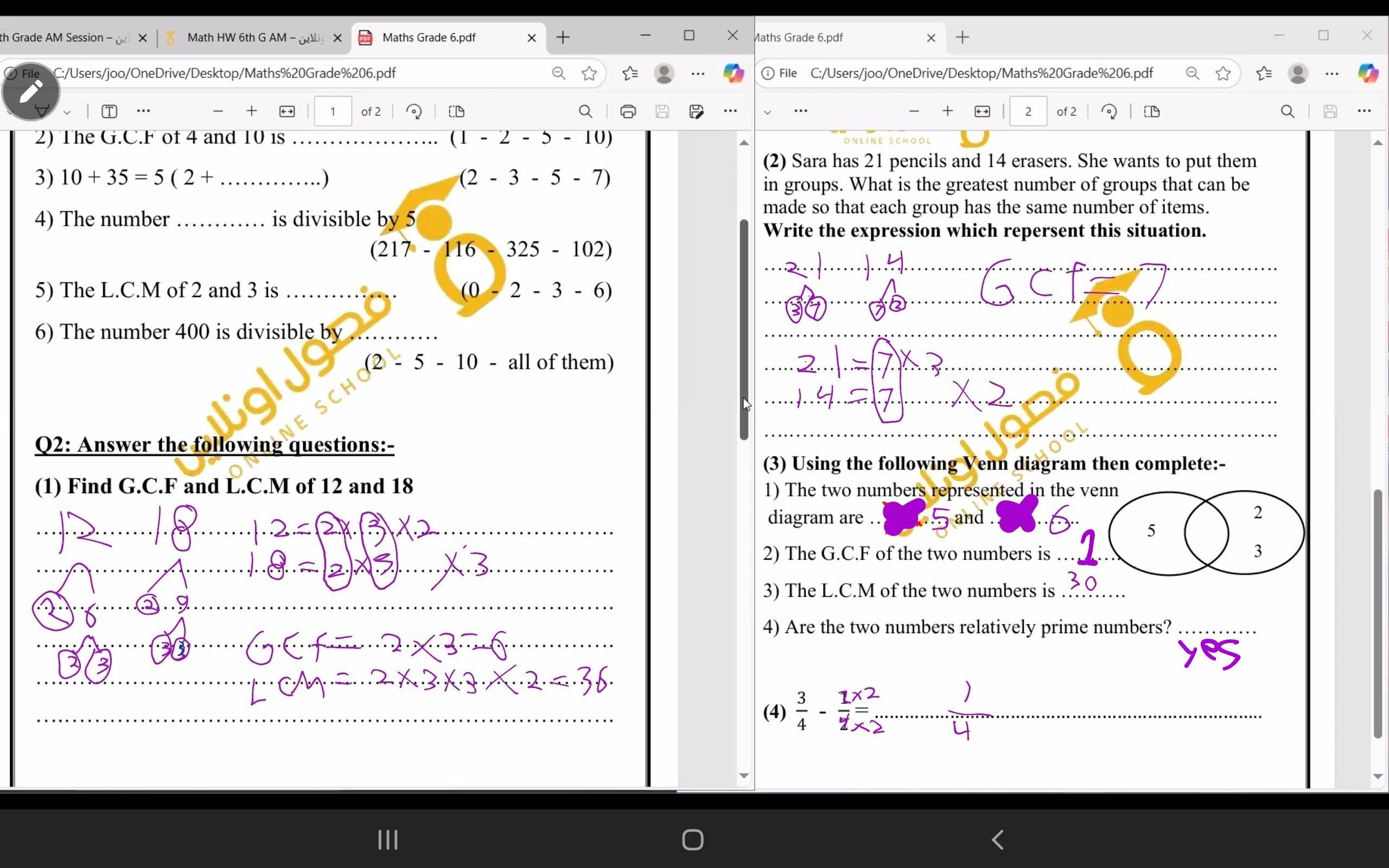Click the page number field showing 2
This screenshot has width=1389, height=868.
coord(1028,111)
